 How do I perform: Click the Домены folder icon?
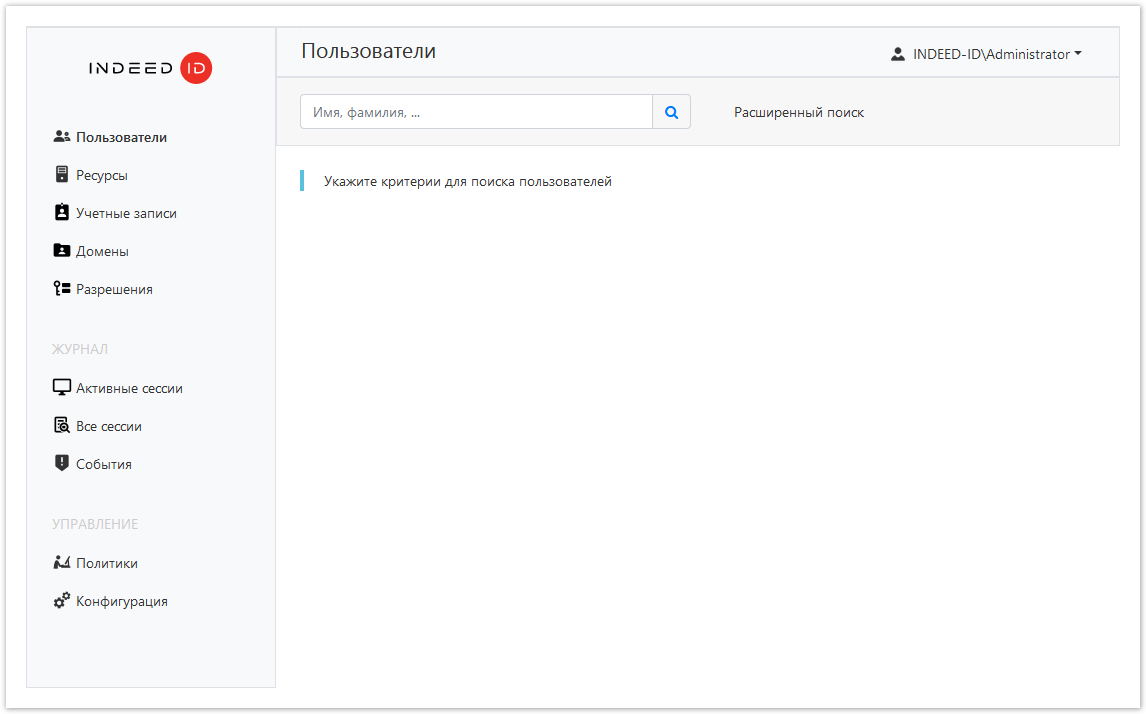click(x=62, y=251)
